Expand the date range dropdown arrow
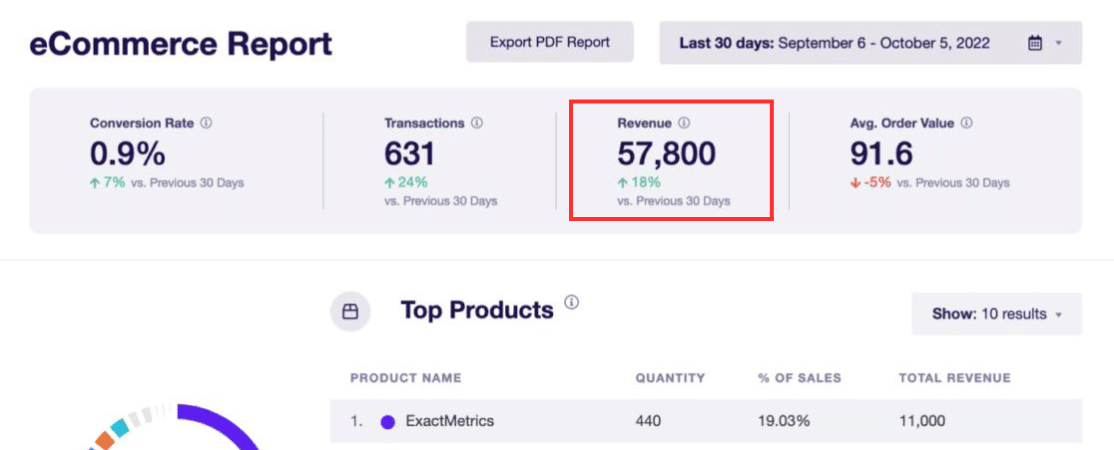 (x=1059, y=43)
